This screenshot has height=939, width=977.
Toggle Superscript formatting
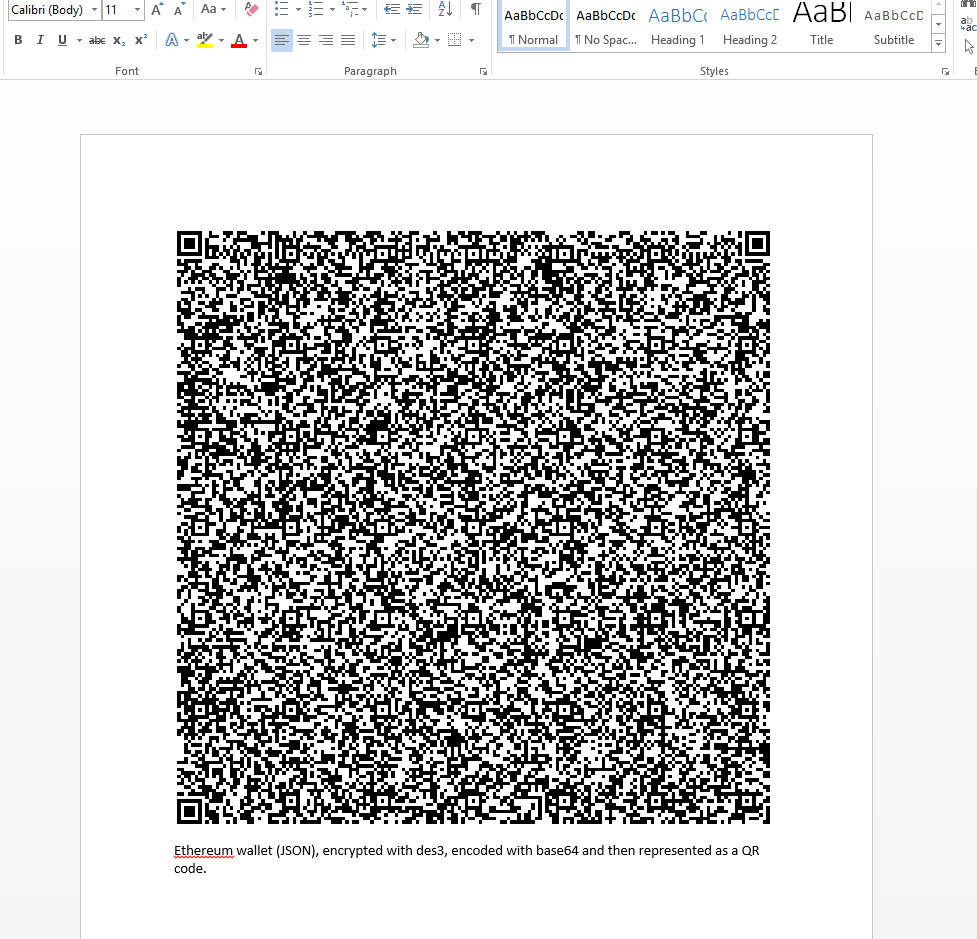point(141,40)
